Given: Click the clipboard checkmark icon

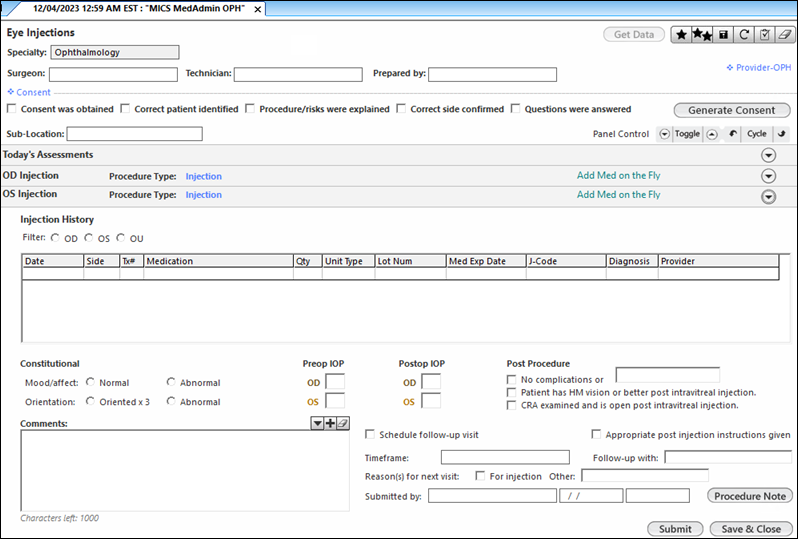Looking at the screenshot, I should 764,35.
